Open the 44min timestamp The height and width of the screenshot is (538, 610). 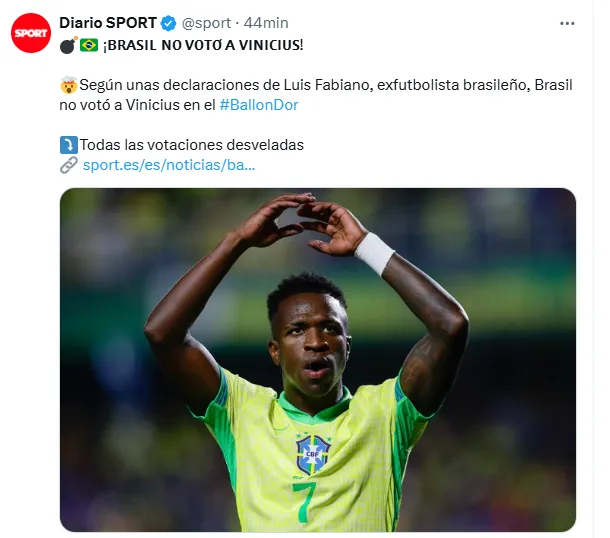click(x=266, y=23)
